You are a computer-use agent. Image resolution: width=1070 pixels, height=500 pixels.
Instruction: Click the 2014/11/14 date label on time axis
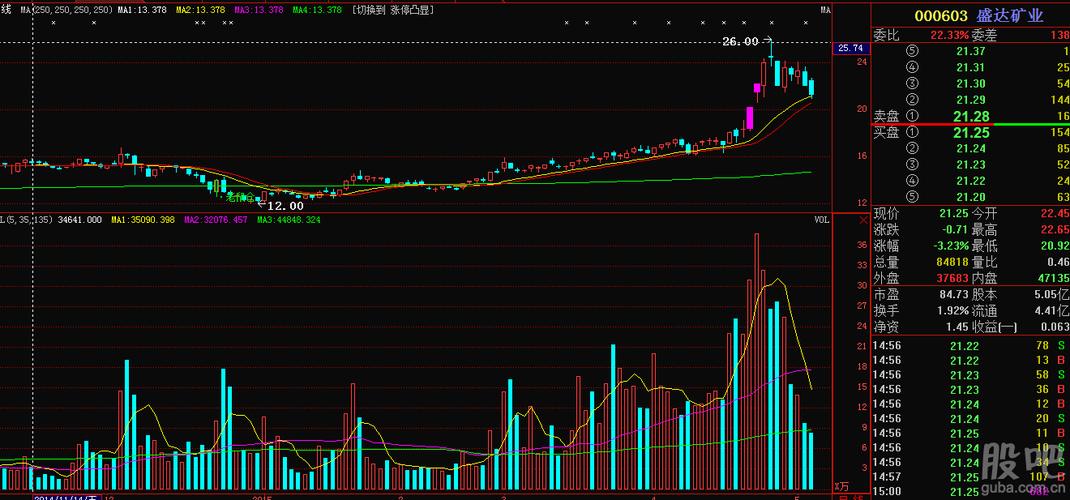pos(68,497)
